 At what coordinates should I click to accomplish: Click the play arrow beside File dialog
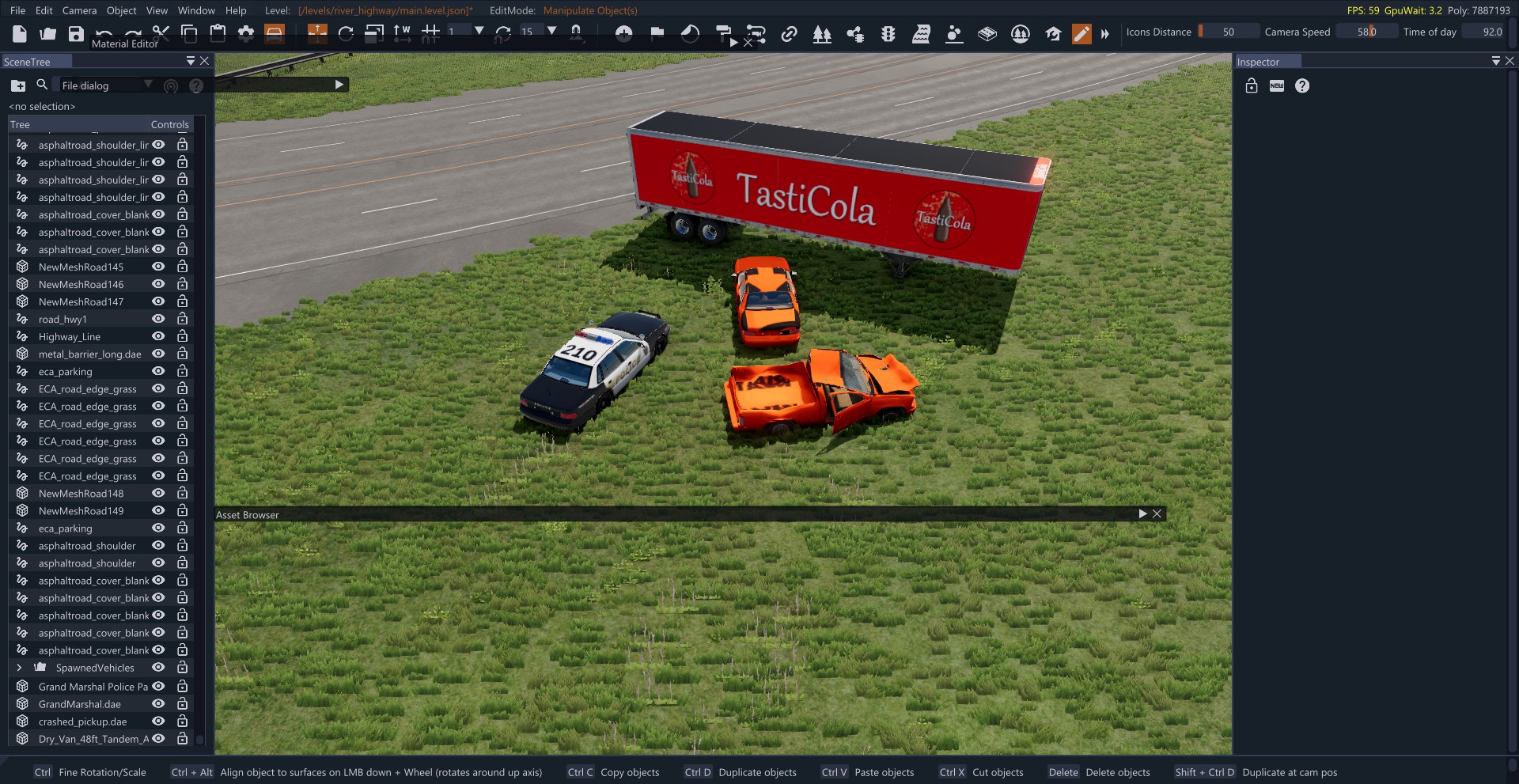click(x=339, y=85)
